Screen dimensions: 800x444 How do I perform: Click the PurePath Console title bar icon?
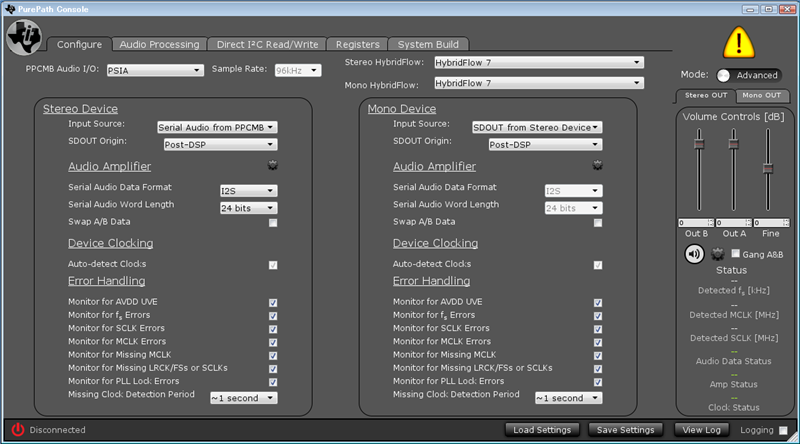point(10,9)
